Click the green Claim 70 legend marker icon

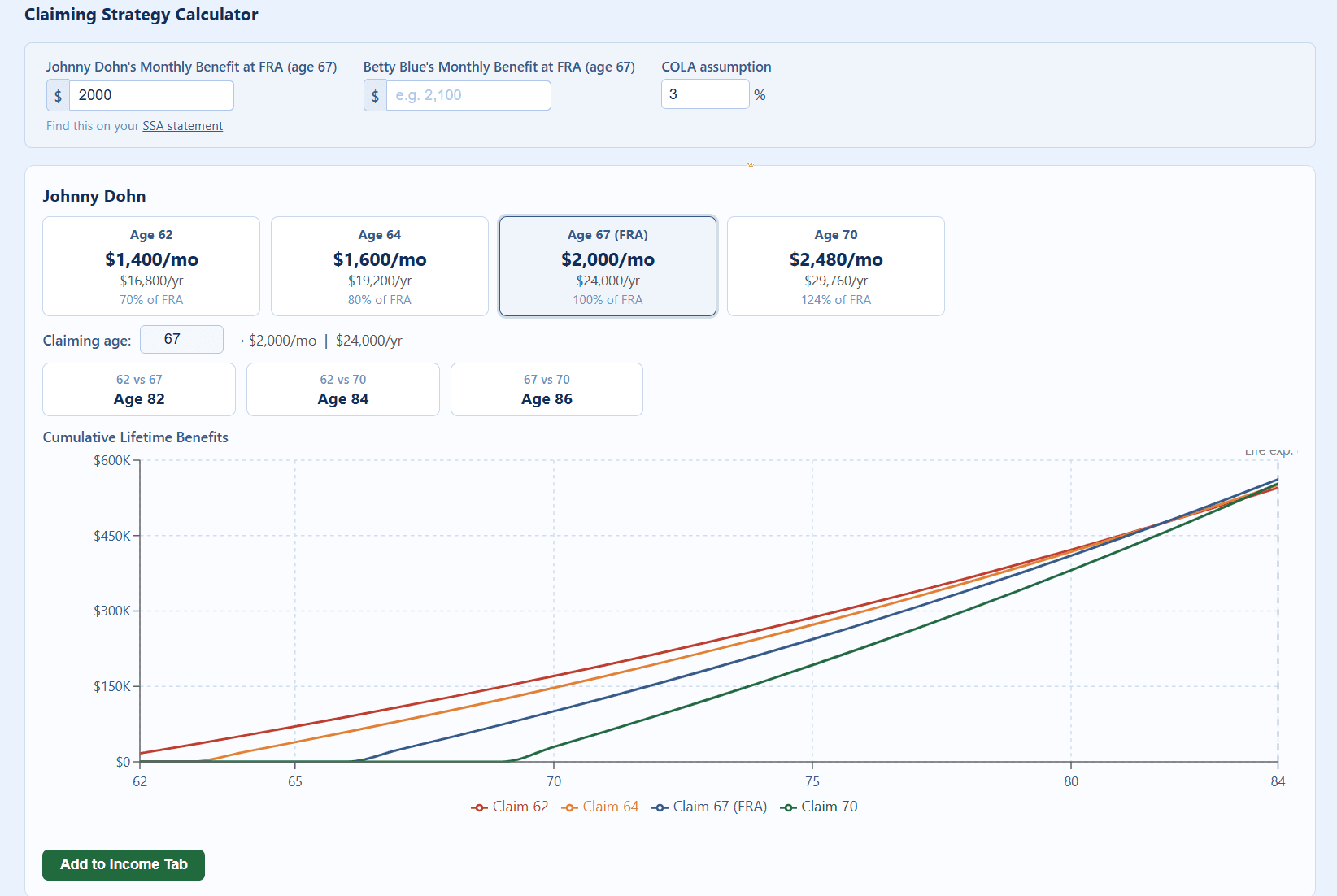[788, 806]
